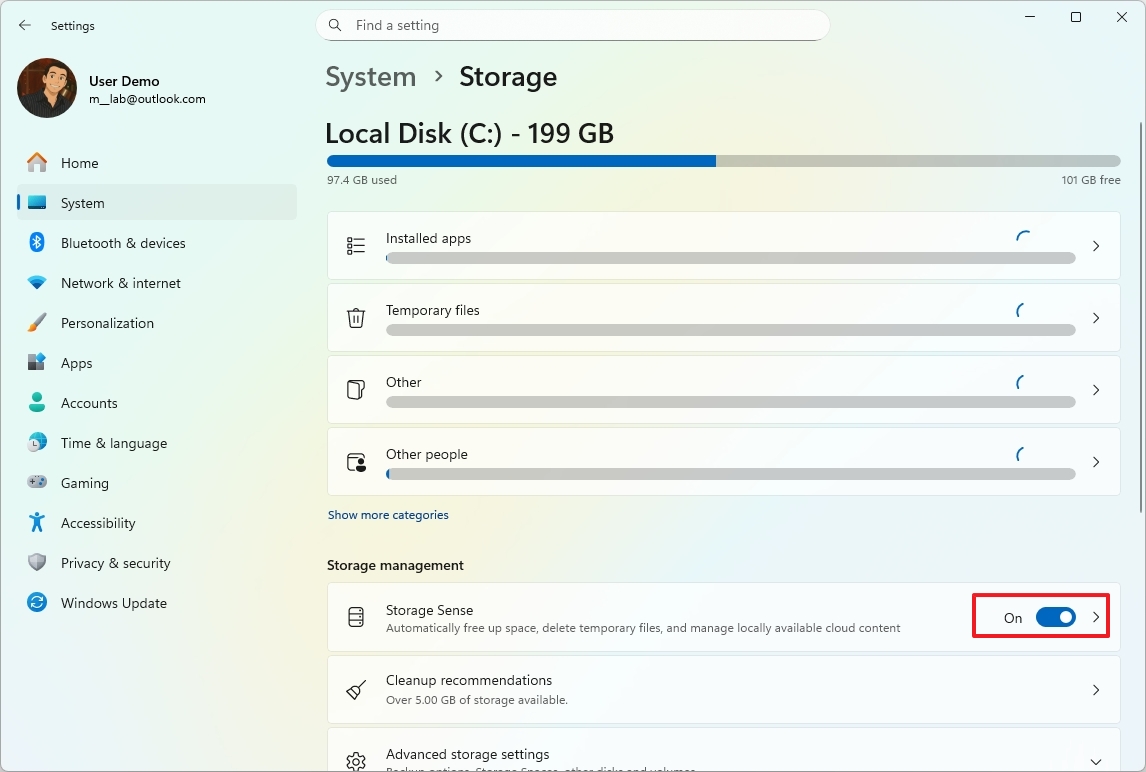Click the Cleanup recommendations broom icon

[x=356, y=690]
